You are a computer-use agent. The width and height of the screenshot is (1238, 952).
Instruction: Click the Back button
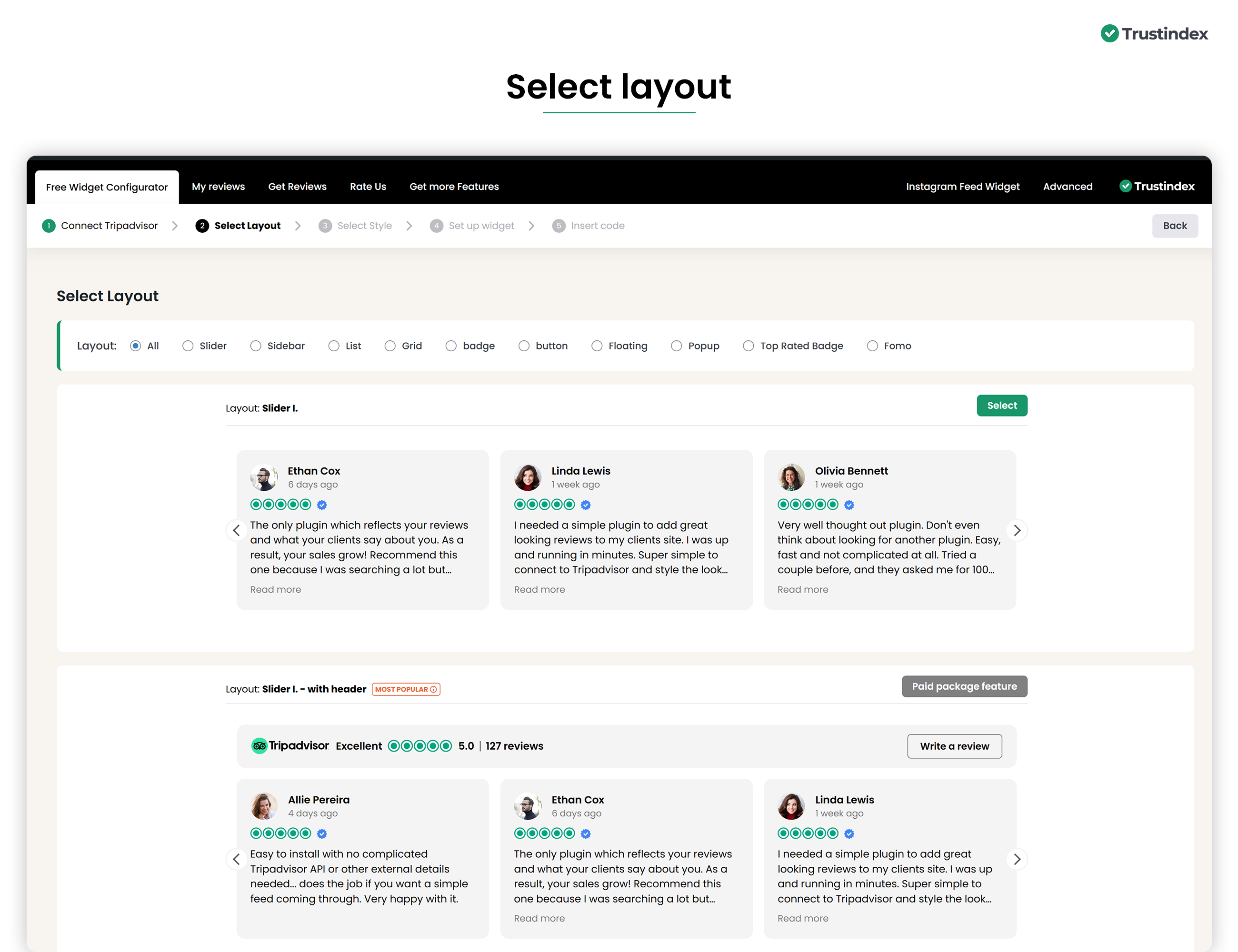(x=1175, y=226)
